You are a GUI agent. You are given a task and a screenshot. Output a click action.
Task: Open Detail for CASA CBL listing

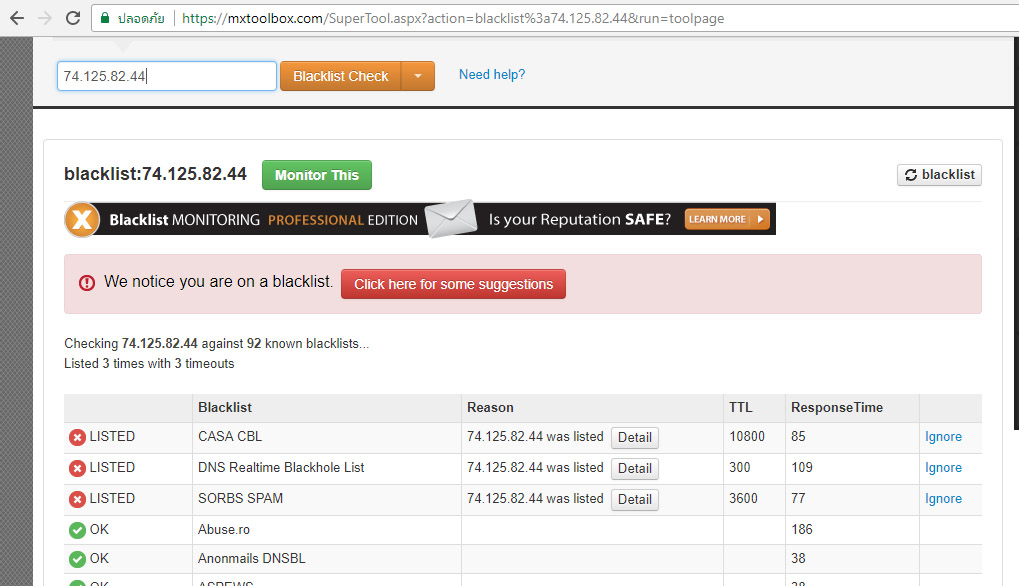click(634, 438)
